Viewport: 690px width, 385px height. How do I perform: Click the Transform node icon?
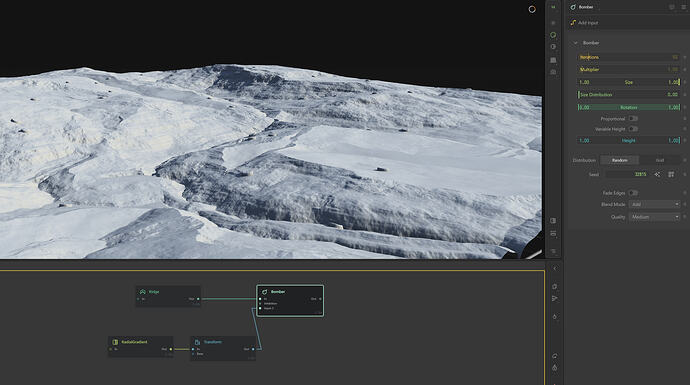(197, 342)
